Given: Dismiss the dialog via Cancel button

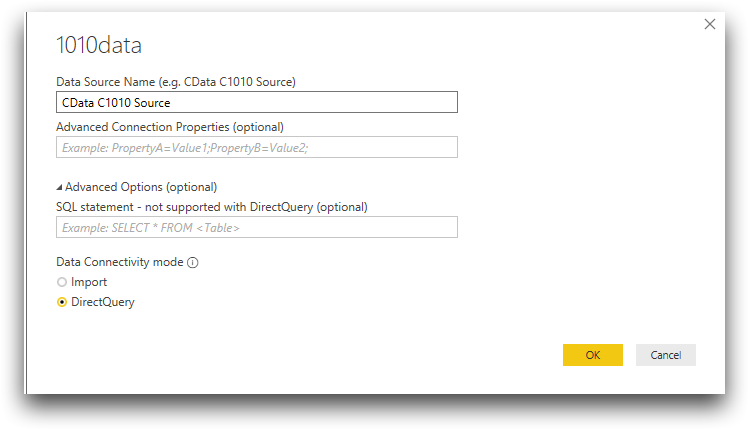Looking at the screenshot, I should tap(665, 355).
